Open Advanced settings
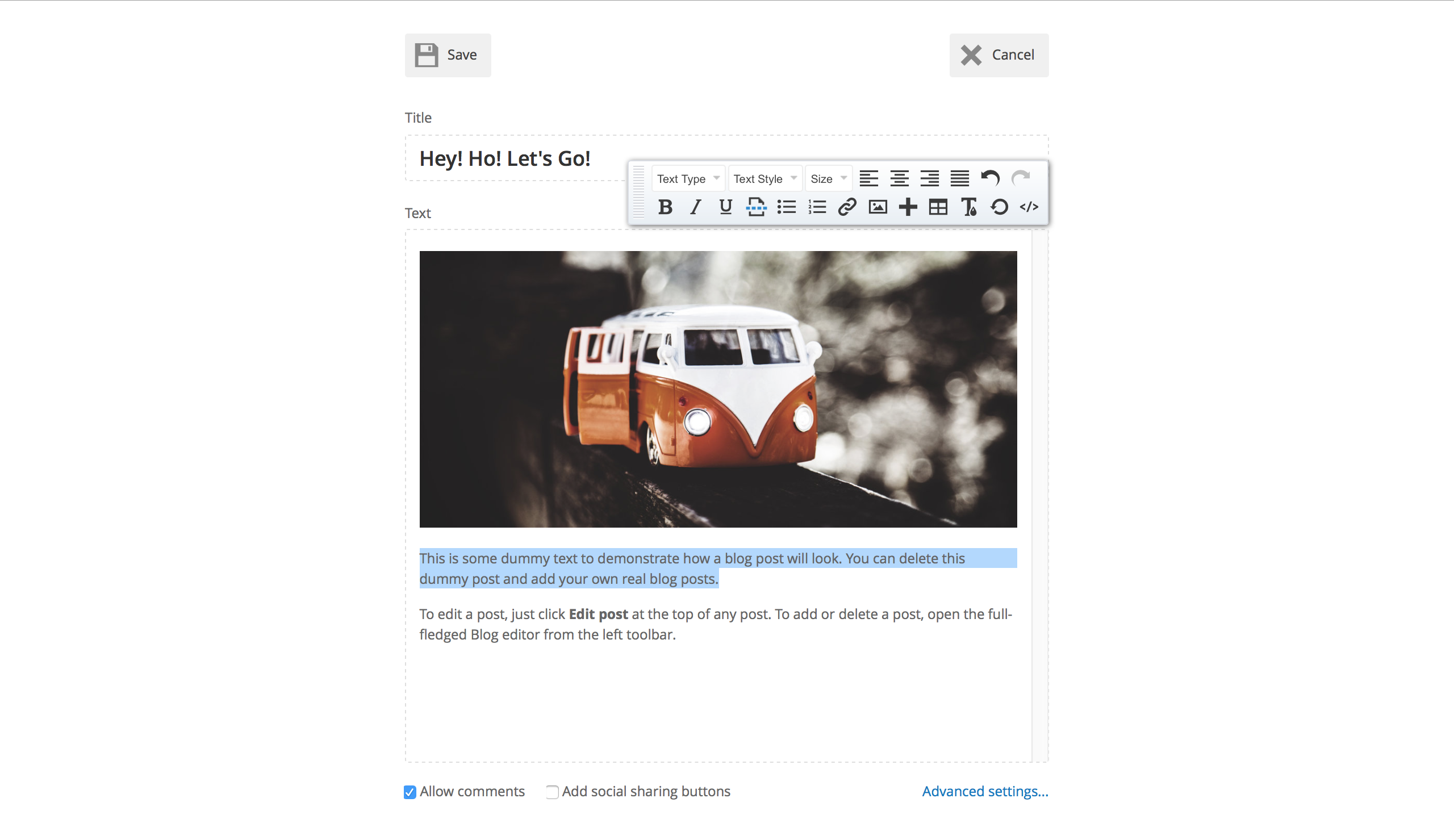This screenshot has height=840, width=1454. pyautogui.click(x=984, y=791)
